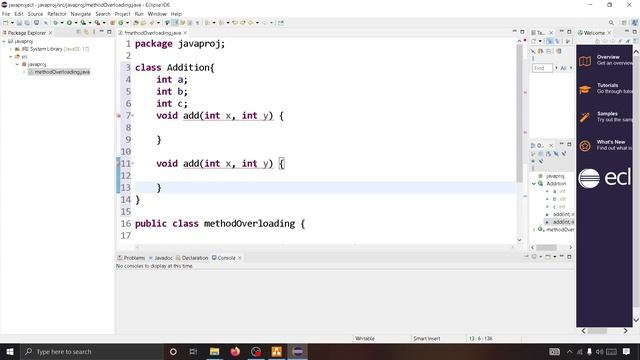Image resolution: width=640 pixels, height=360 pixels.
Task: Click the Java perspective icon
Action: pyautogui.click(x=635, y=23)
